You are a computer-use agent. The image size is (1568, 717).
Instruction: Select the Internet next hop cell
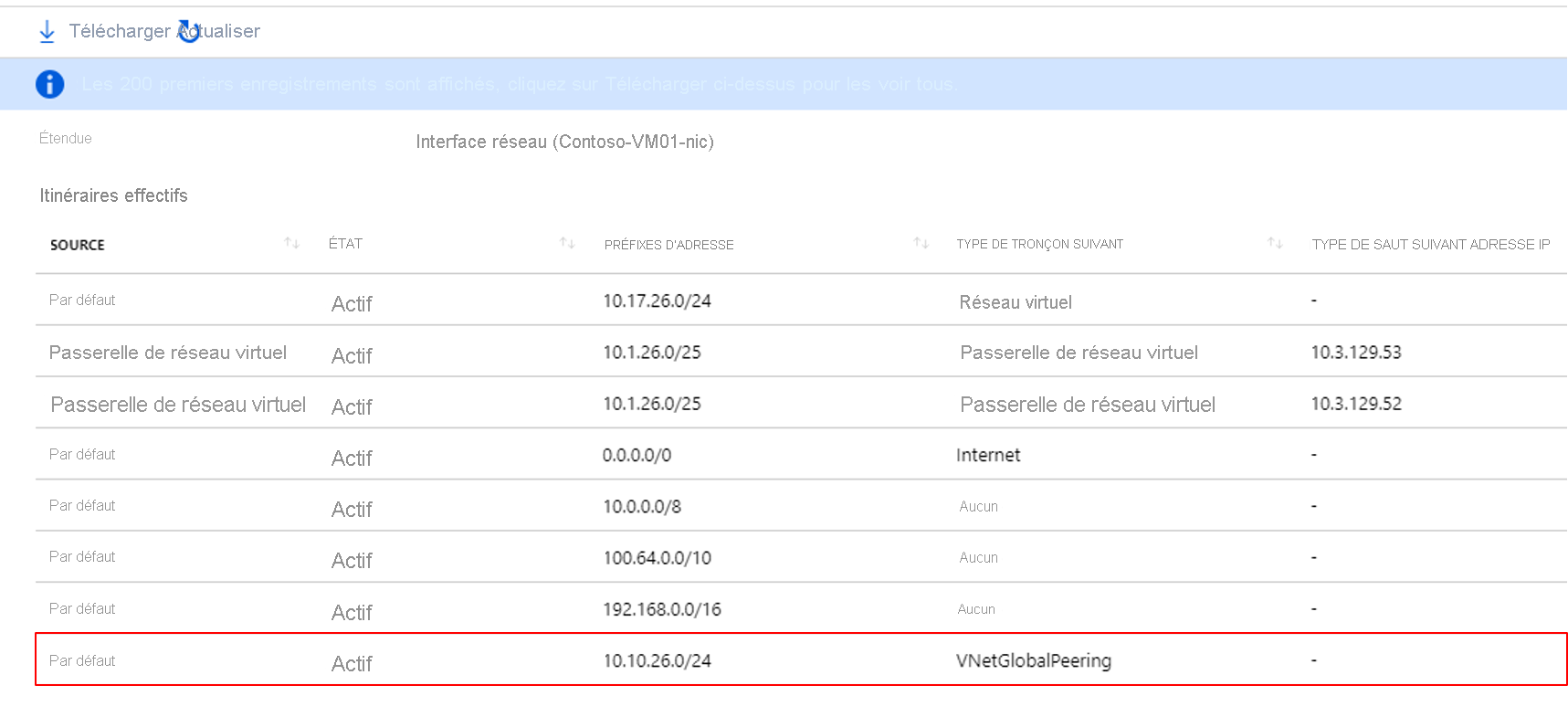click(x=988, y=455)
